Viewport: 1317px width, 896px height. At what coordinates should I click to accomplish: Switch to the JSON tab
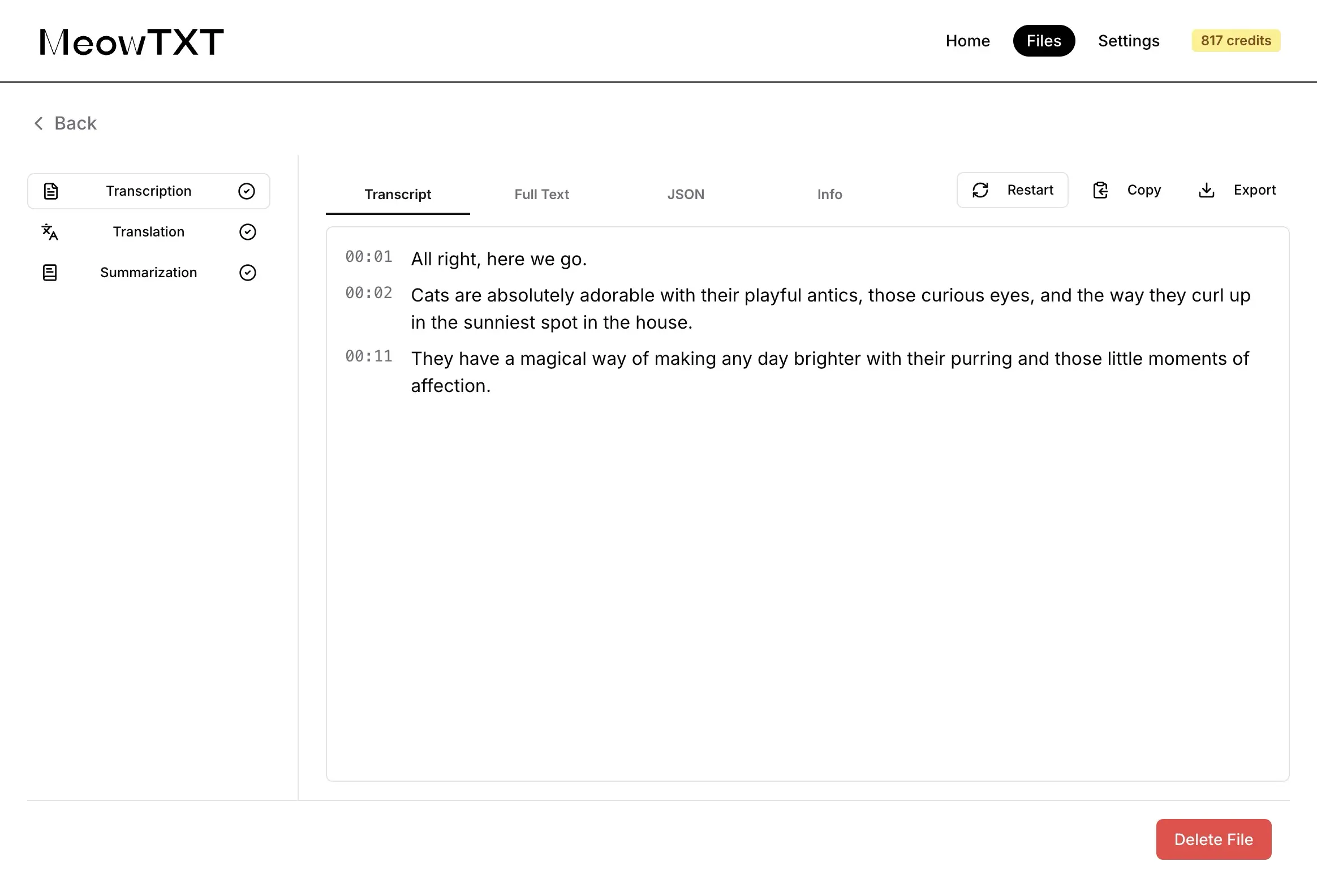pyautogui.click(x=685, y=195)
